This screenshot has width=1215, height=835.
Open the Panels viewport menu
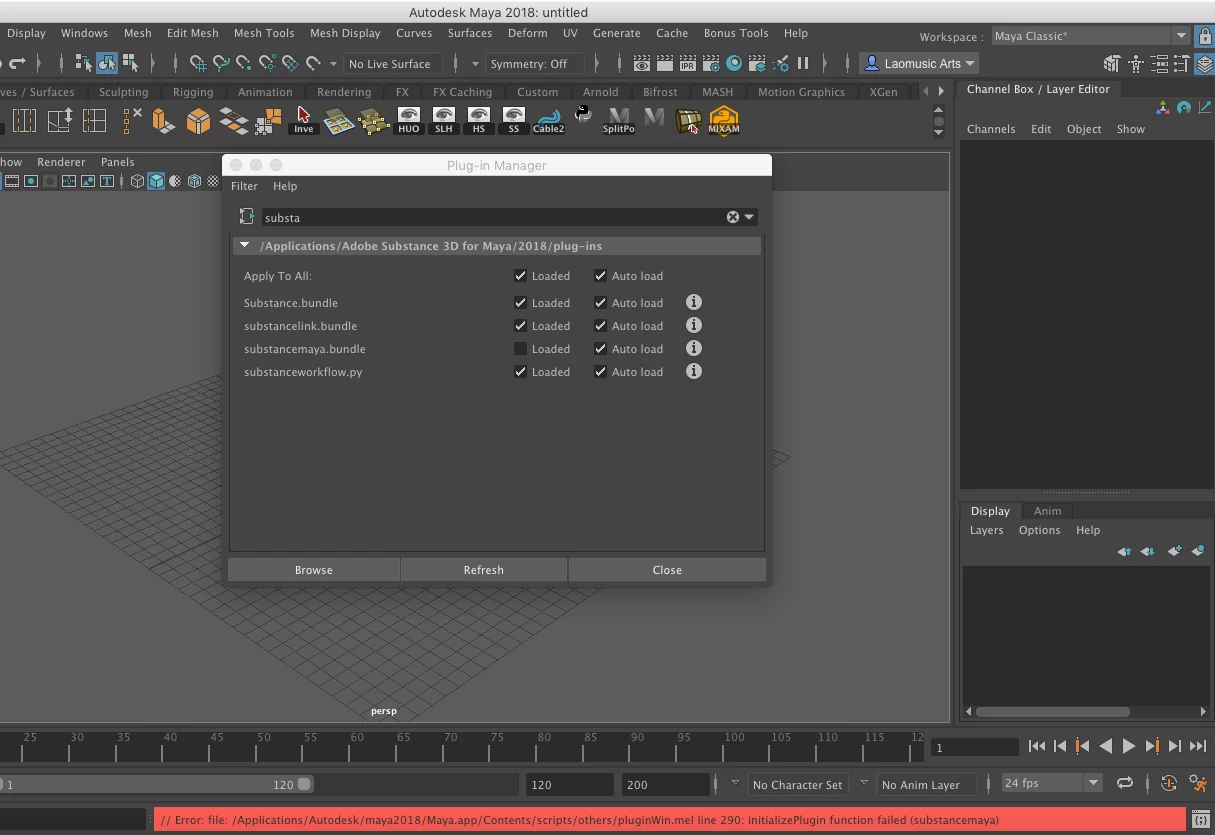click(x=117, y=162)
